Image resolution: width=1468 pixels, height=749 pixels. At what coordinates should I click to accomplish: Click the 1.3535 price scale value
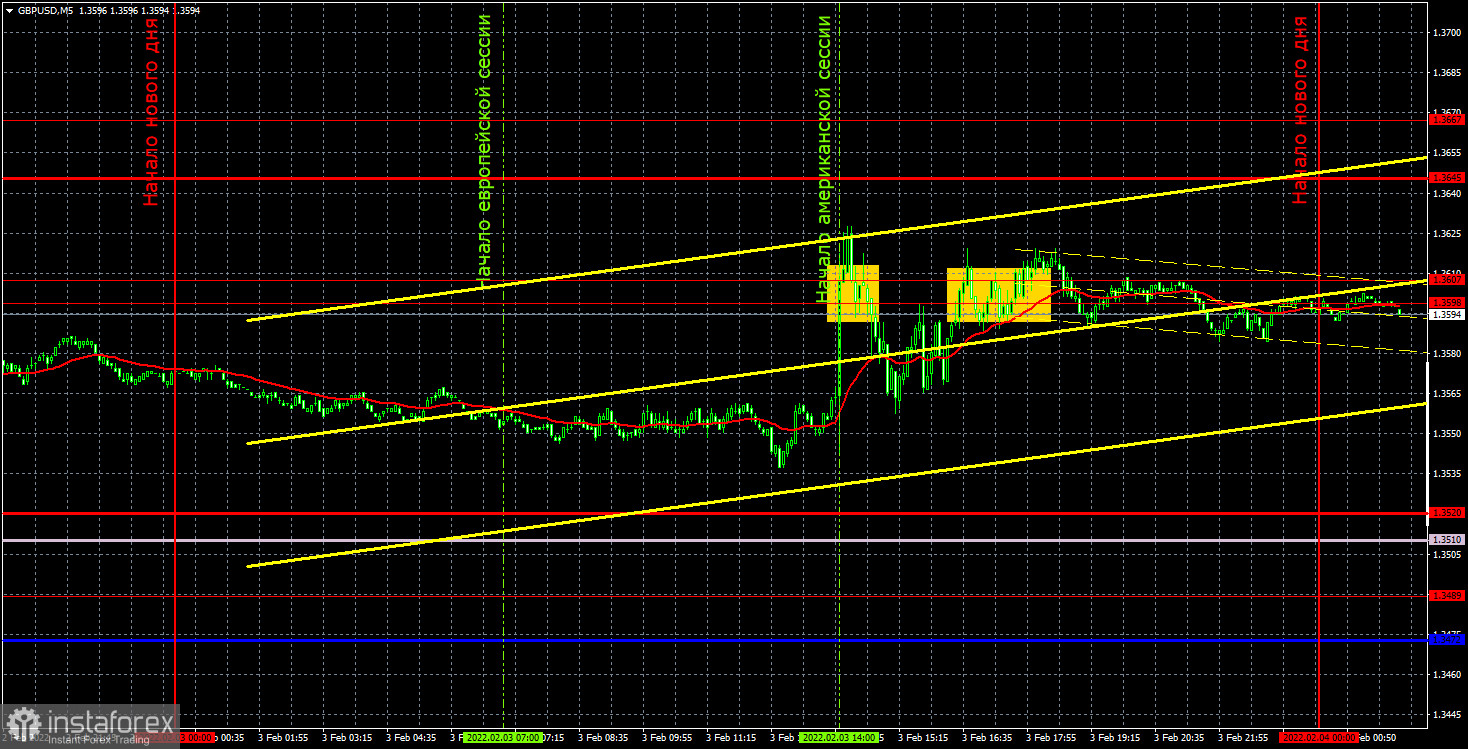click(1447, 473)
